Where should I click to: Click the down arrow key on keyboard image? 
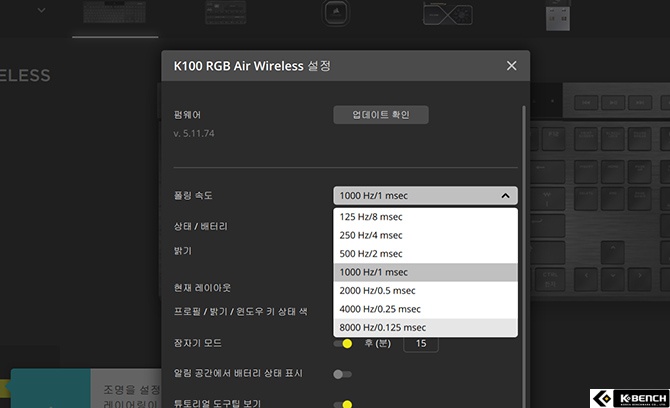click(x=612, y=278)
